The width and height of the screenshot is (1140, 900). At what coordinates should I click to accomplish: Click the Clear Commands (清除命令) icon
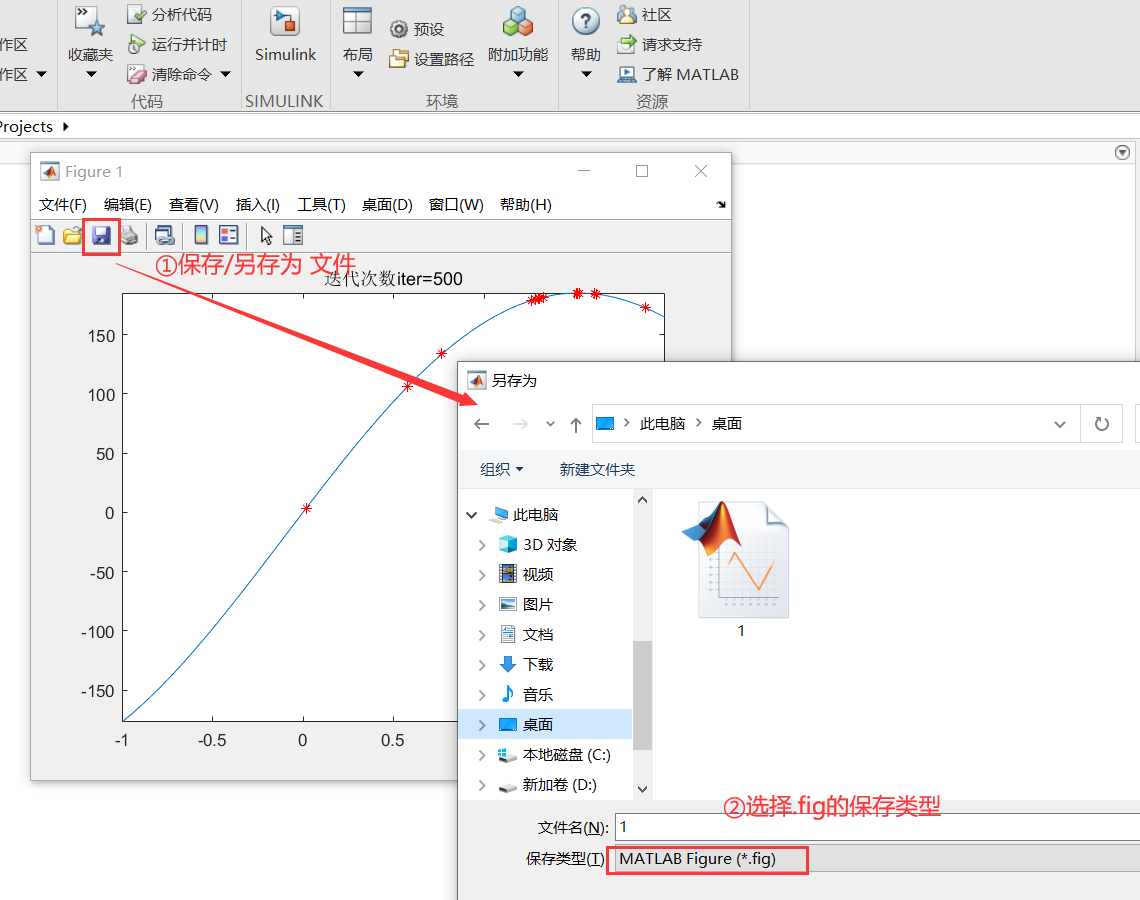pos(137,74)
